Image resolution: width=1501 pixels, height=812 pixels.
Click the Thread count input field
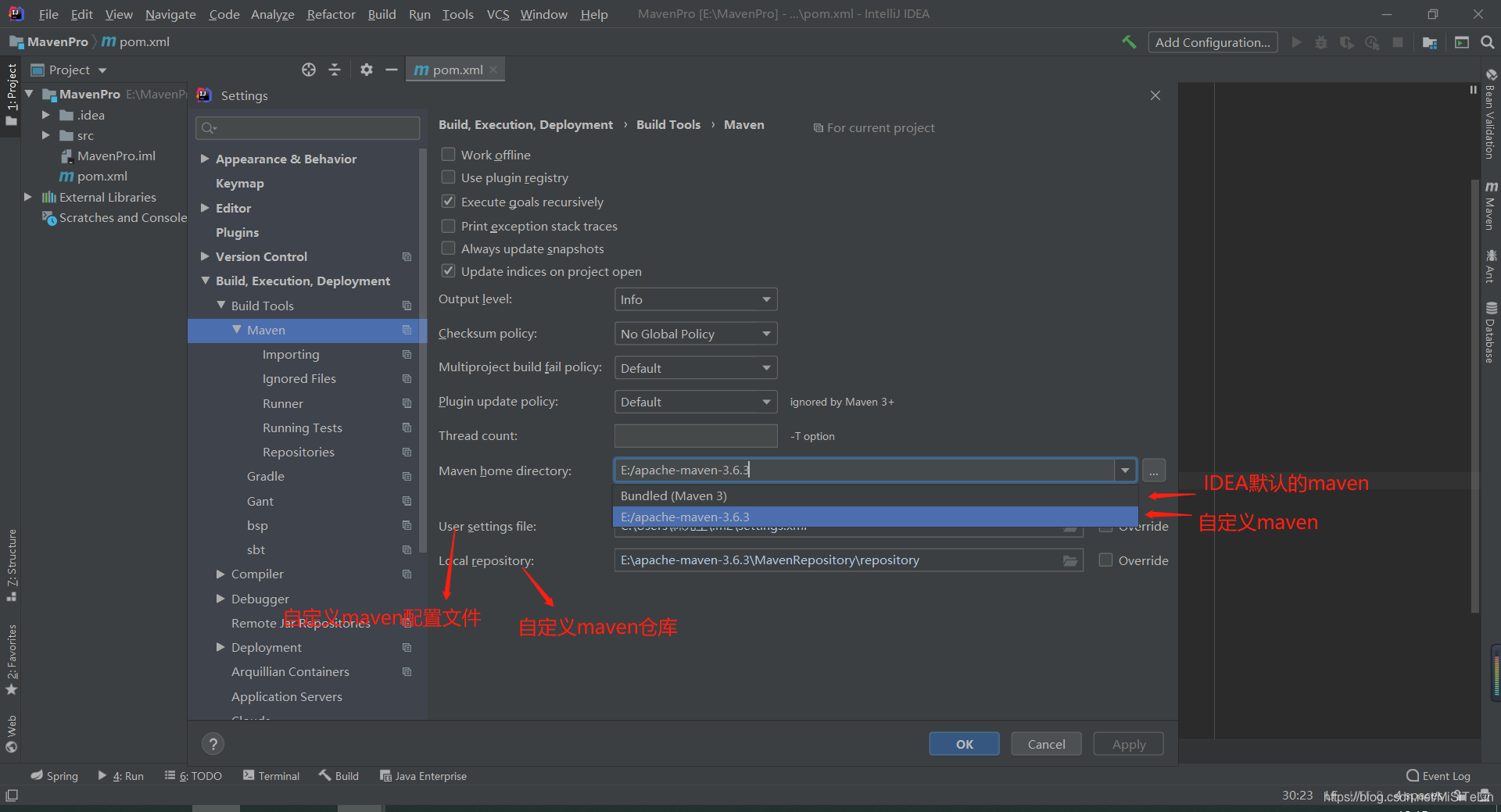(696, 436)
